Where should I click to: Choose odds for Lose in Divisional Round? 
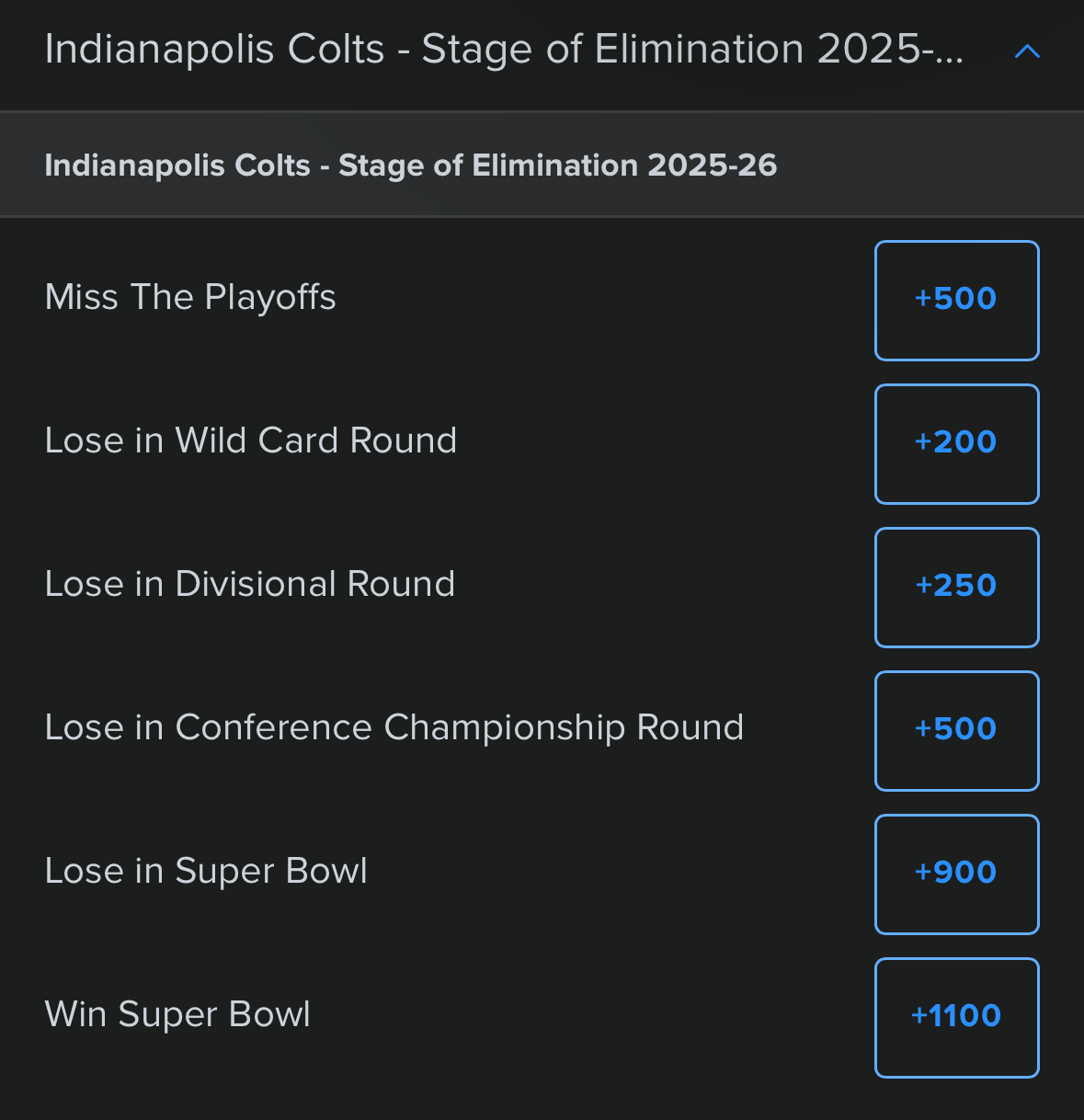956,587
